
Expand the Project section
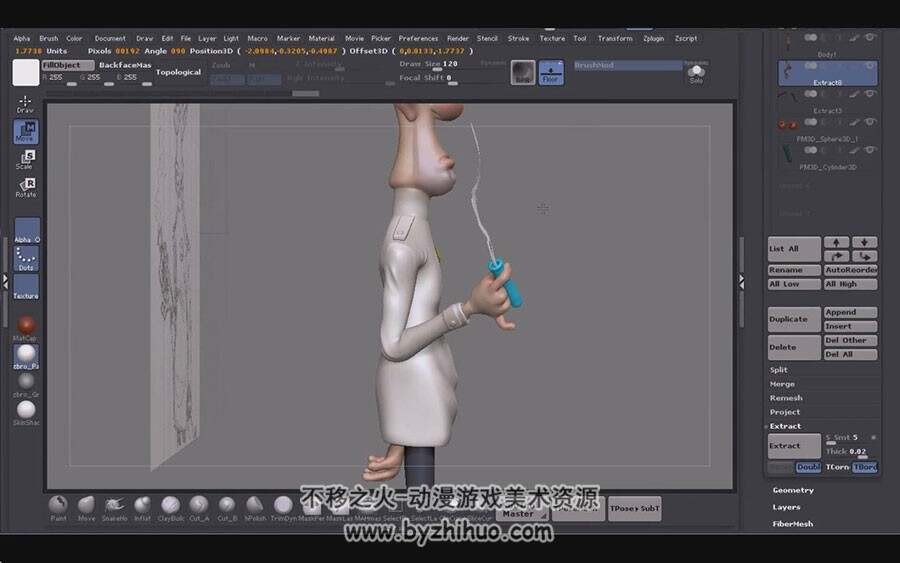(x=785, y=412)
